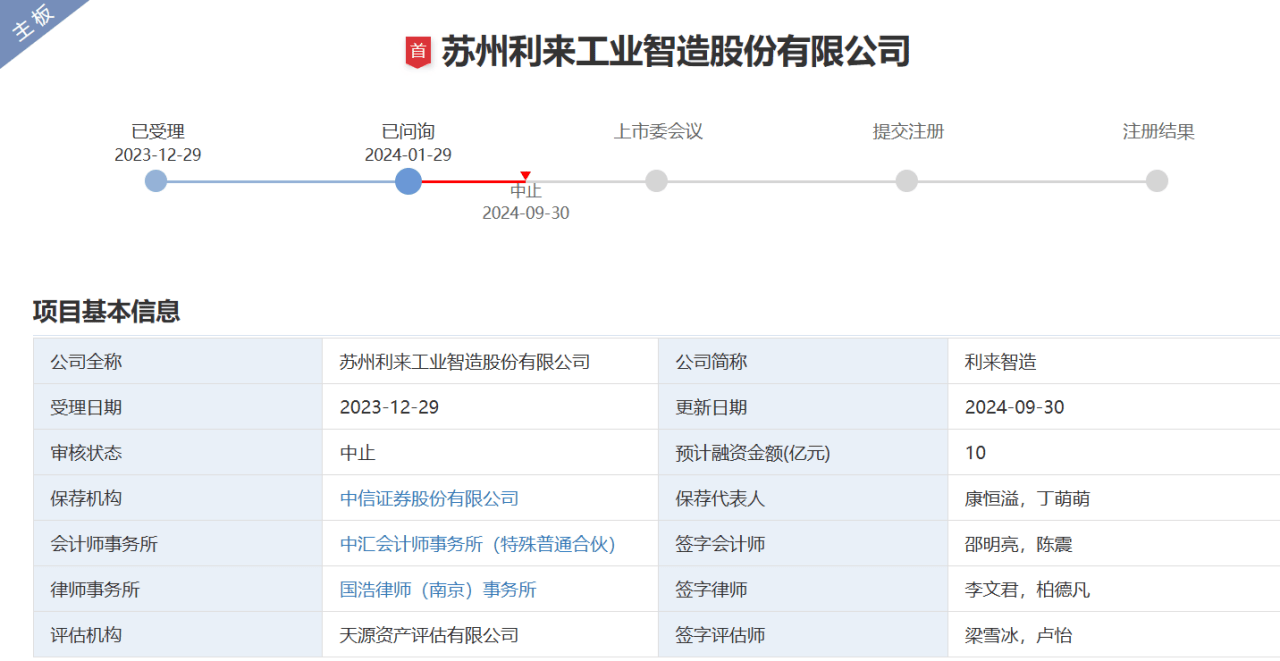The image size is (1280, 661).
Task: Click the date 2024-09-30 under 中止 timeline marker
Action: point(526,213)
